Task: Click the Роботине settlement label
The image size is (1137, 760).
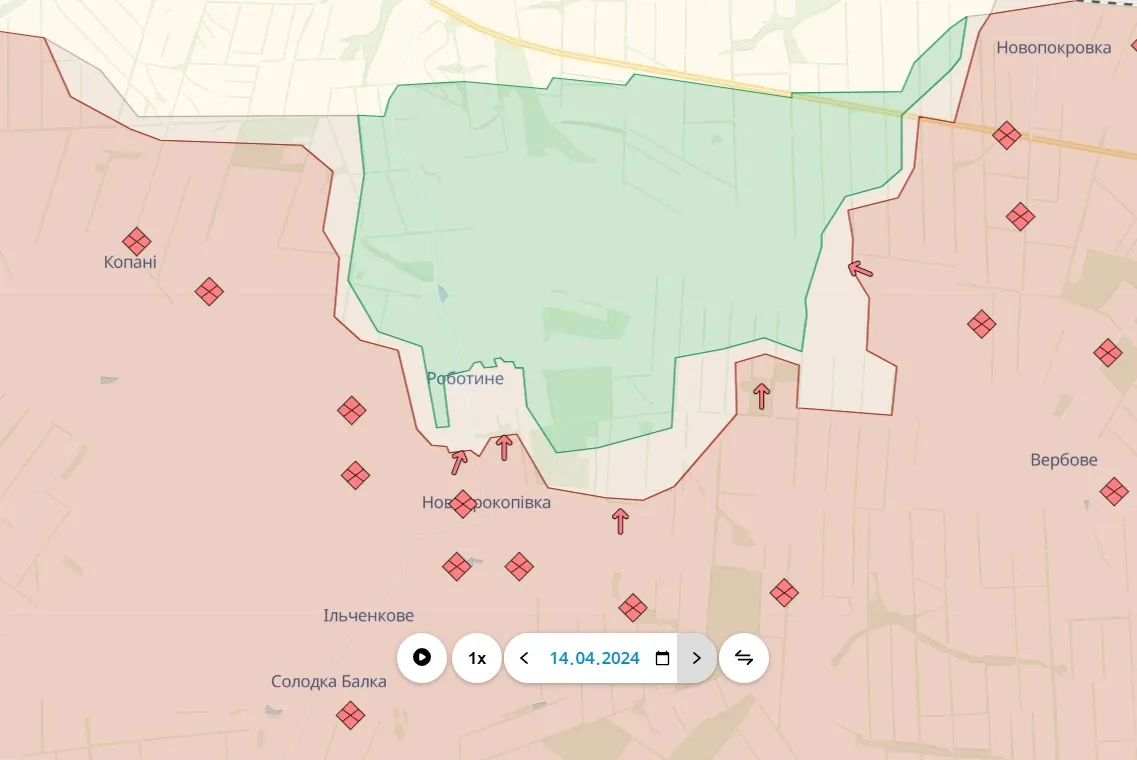Action: [465, 379]
